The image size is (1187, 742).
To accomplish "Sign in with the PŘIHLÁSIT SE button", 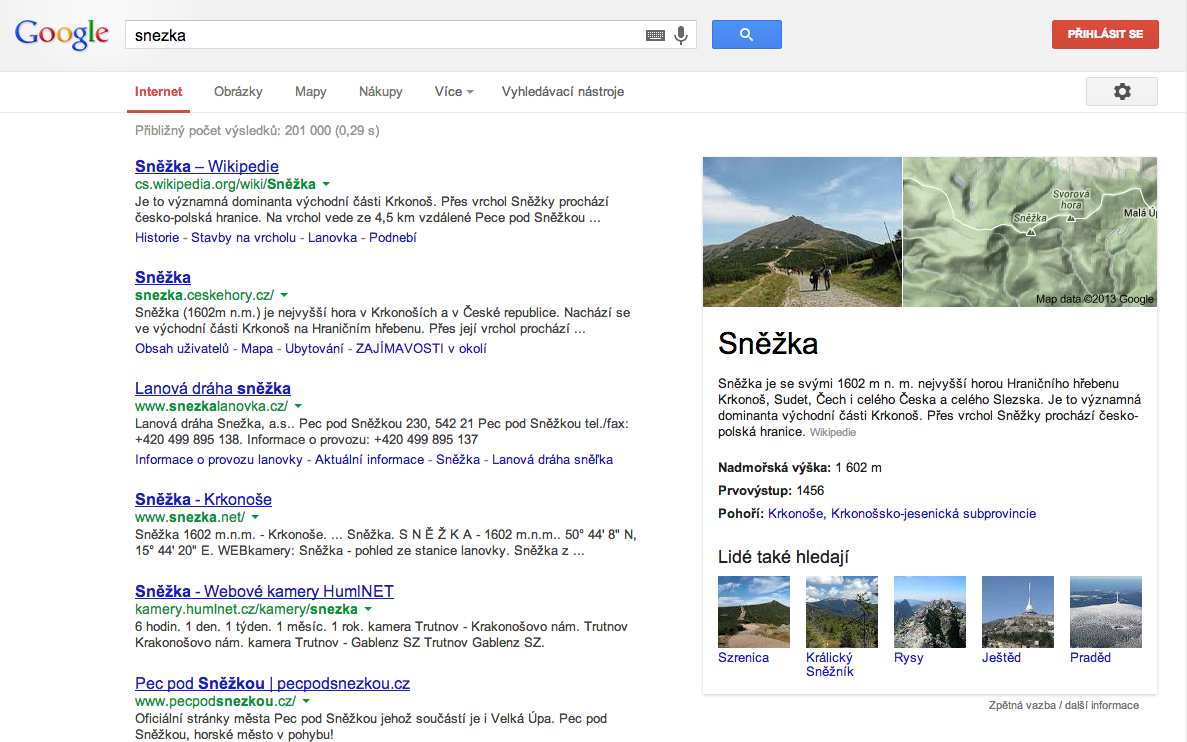I will point(1105,34).
